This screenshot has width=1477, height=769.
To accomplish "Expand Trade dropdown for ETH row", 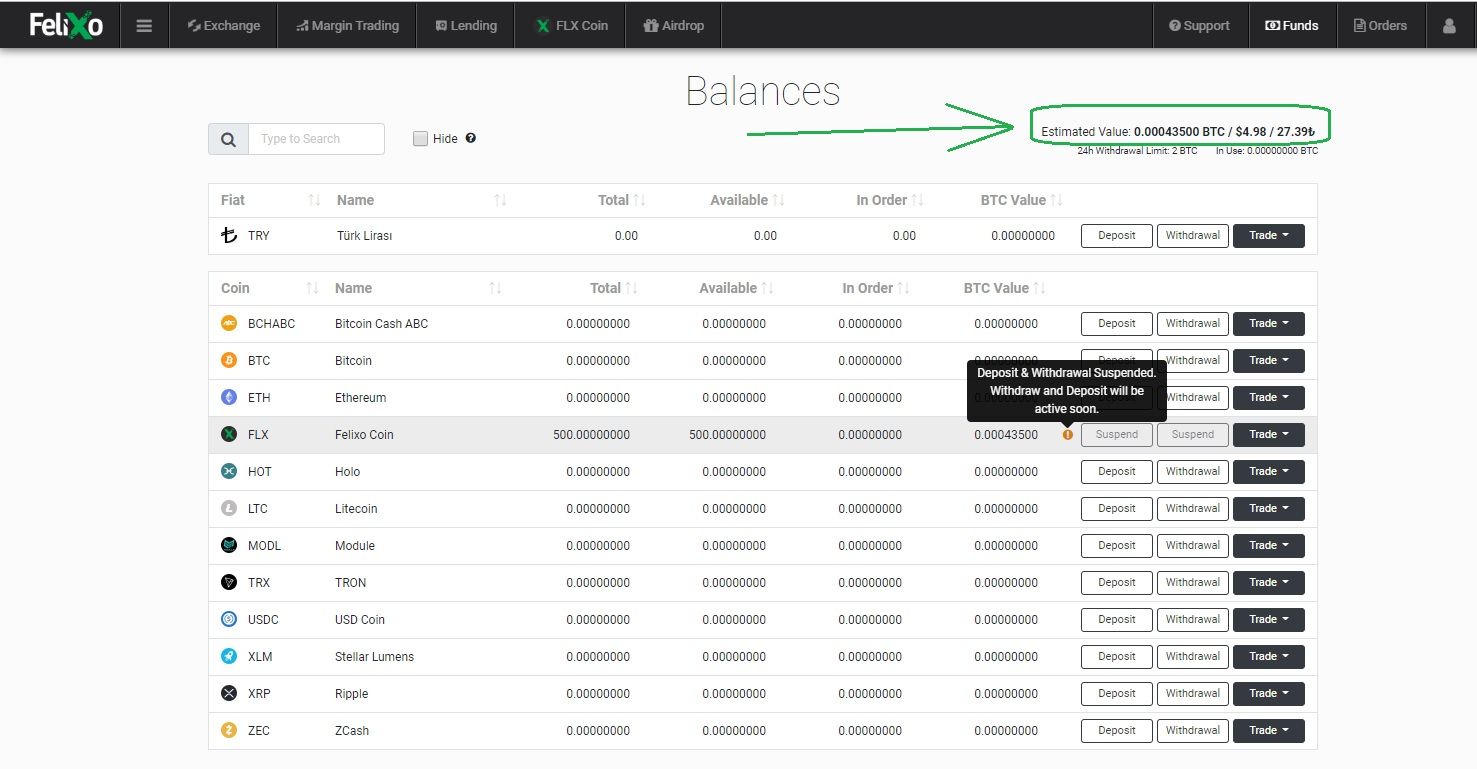I will pyautogui.click(x=1268, y=398).
